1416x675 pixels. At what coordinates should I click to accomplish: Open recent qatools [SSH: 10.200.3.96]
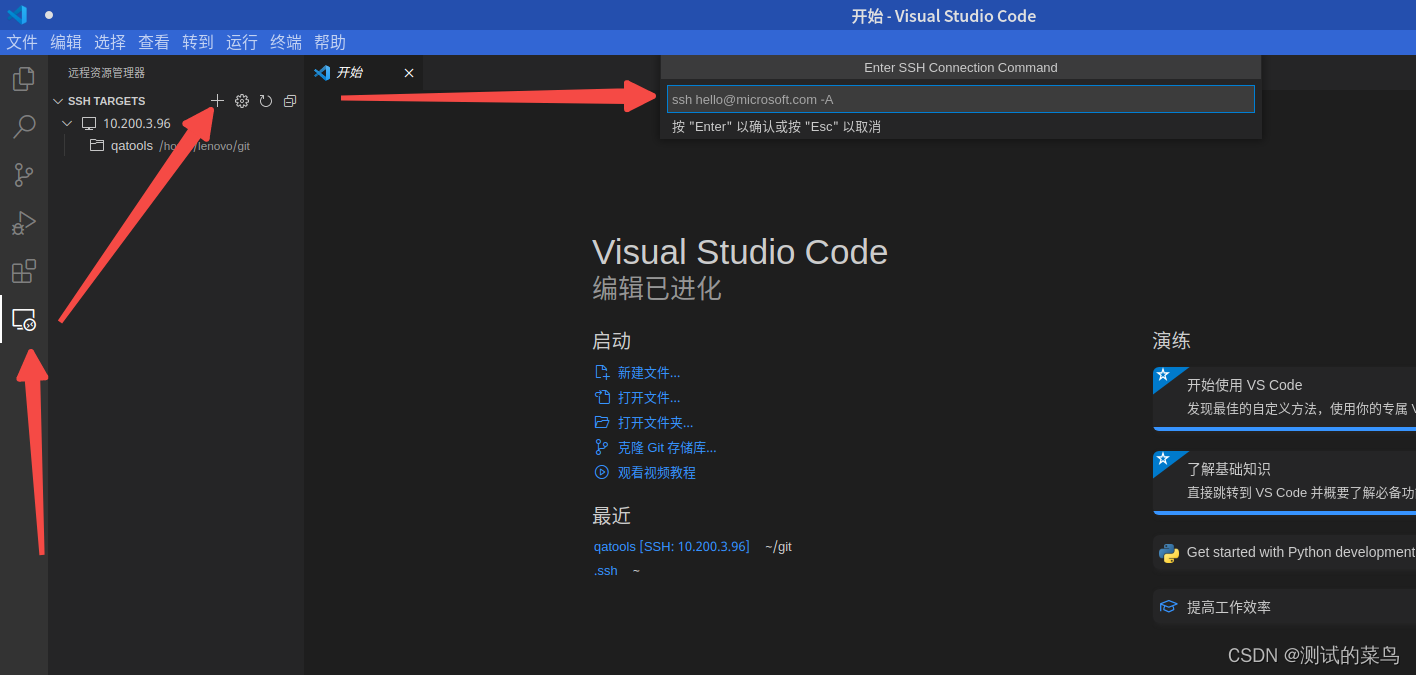tap(671, 546)
